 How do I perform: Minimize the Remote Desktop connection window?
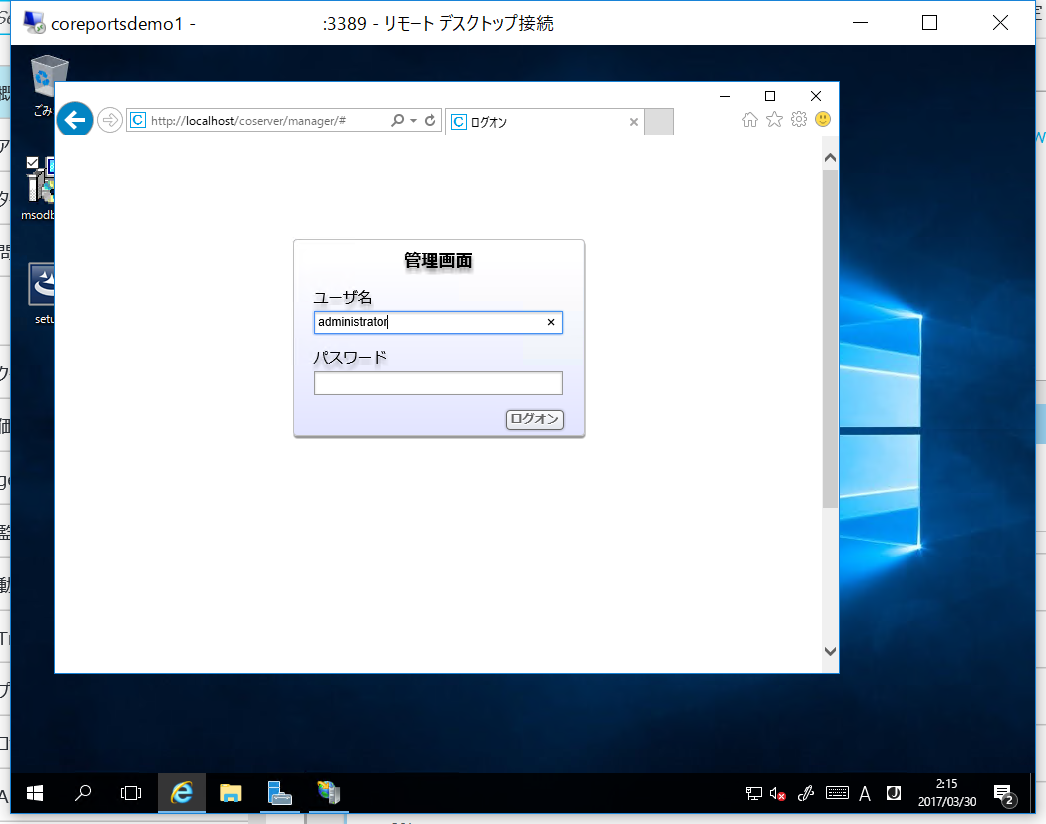(x=861, y=23)
